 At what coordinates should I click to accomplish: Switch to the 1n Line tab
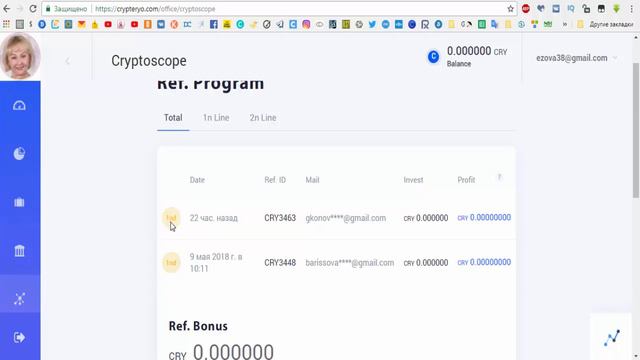click(216, 118)
